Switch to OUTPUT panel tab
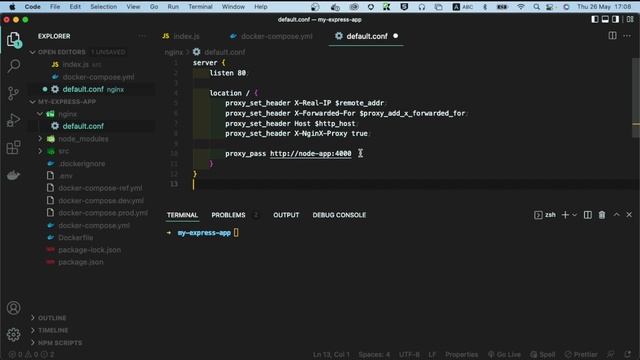640x360 pixels. 286,215
